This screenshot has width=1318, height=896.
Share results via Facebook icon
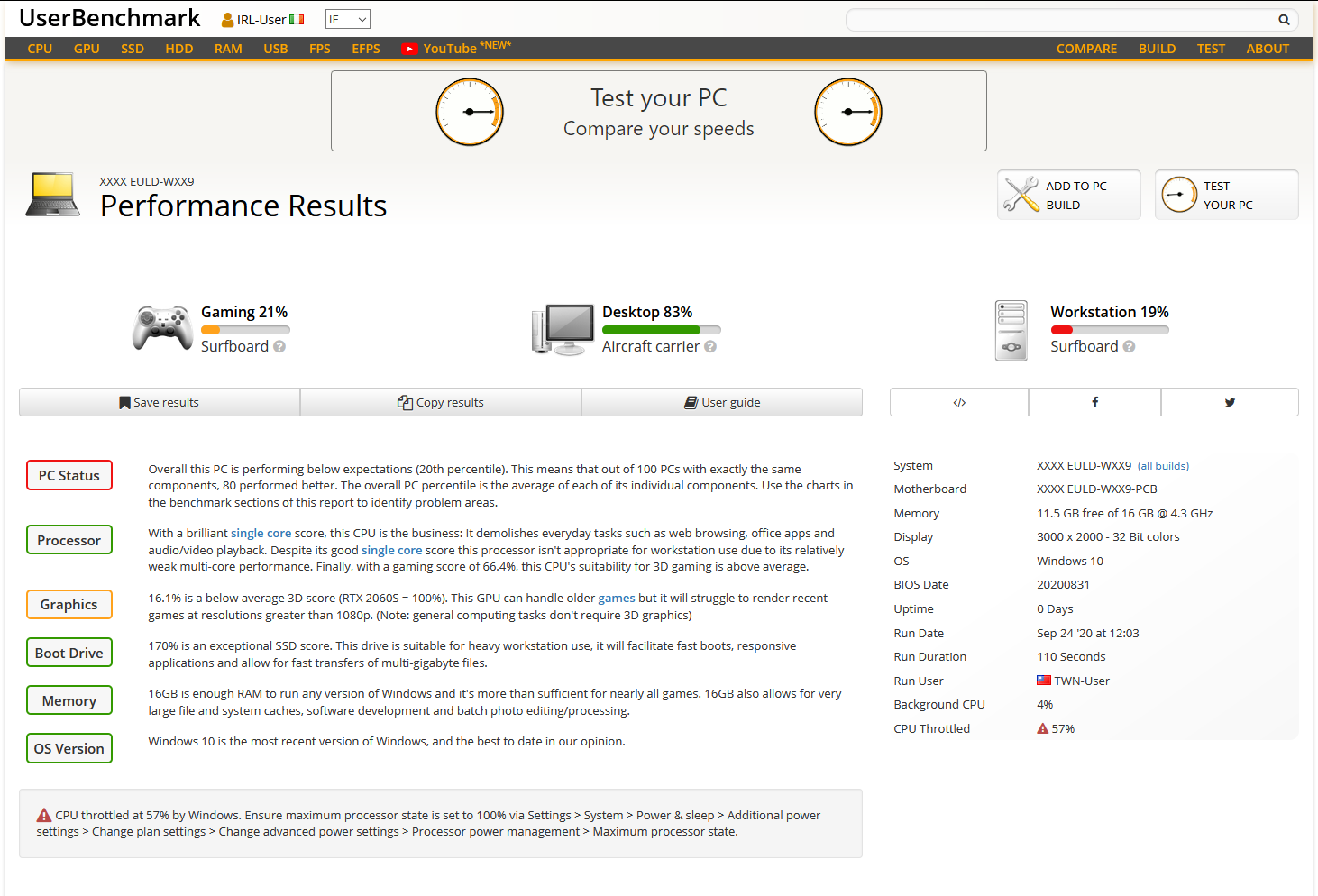[x=1094, y=402]
